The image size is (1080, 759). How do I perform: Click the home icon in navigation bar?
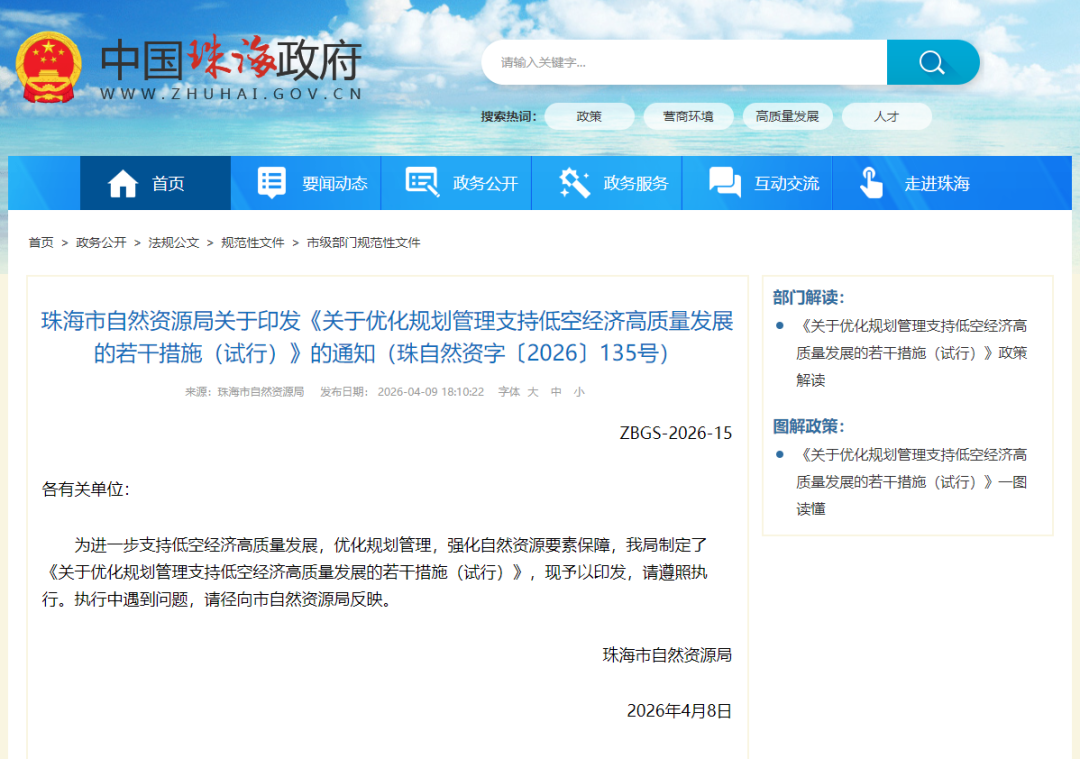(123, 183)
